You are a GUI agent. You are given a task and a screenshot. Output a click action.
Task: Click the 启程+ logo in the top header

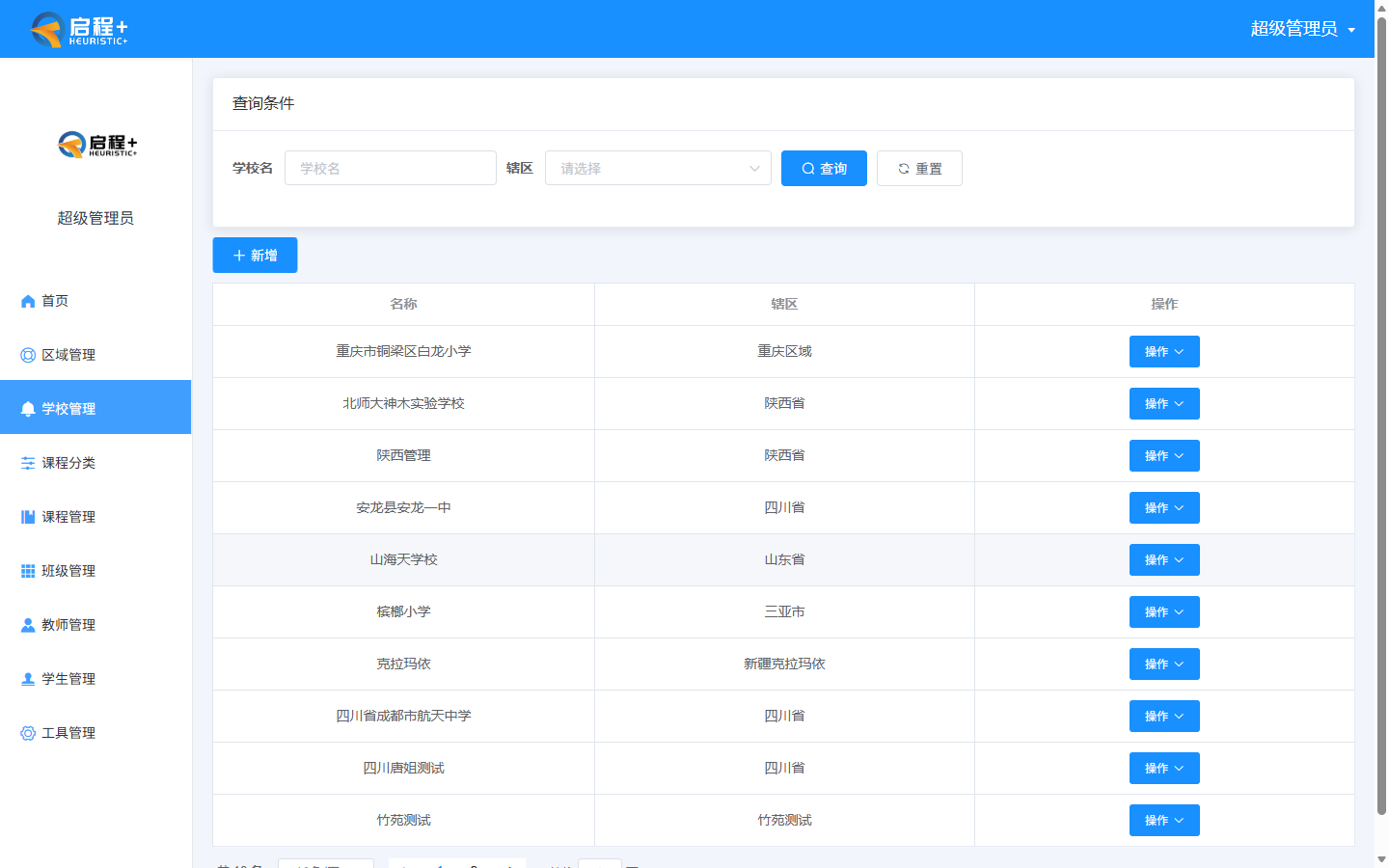tap(79, 29)
